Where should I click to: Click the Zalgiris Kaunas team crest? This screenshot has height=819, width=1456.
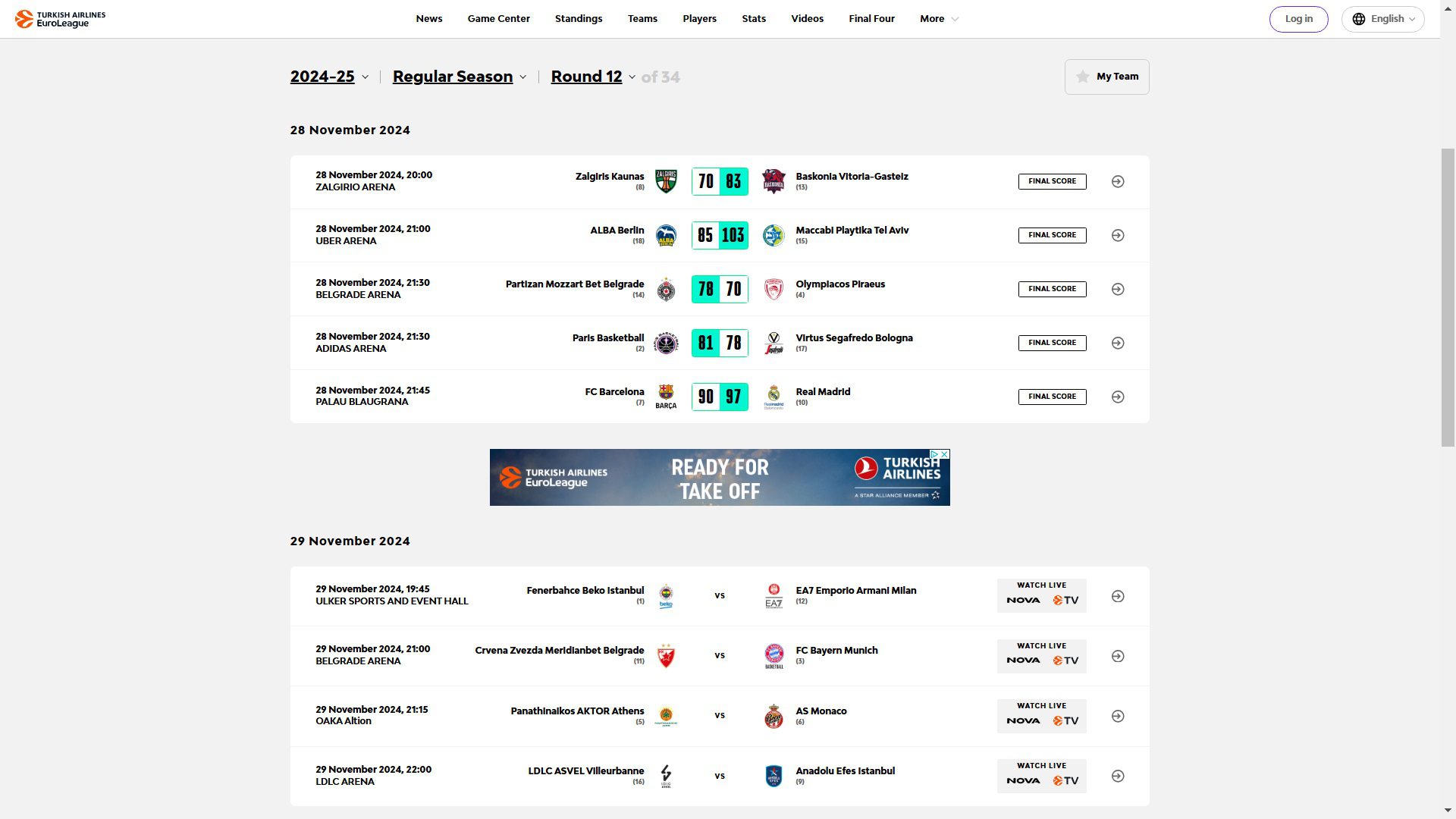point(666,182)
